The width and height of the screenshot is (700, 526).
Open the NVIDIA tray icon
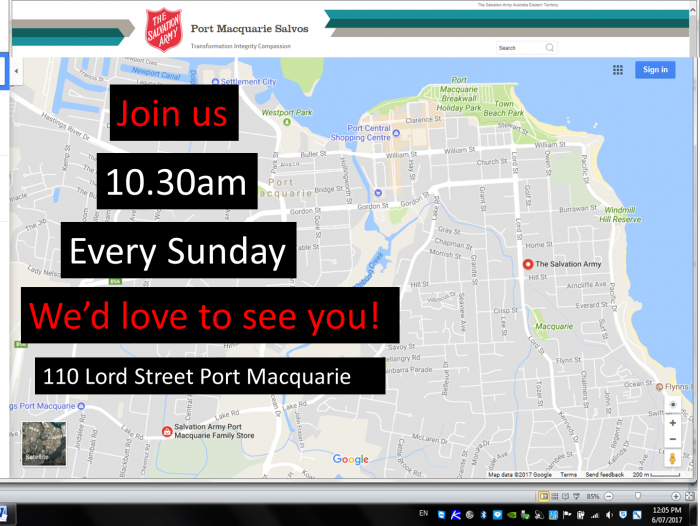[x=512, y=515]
